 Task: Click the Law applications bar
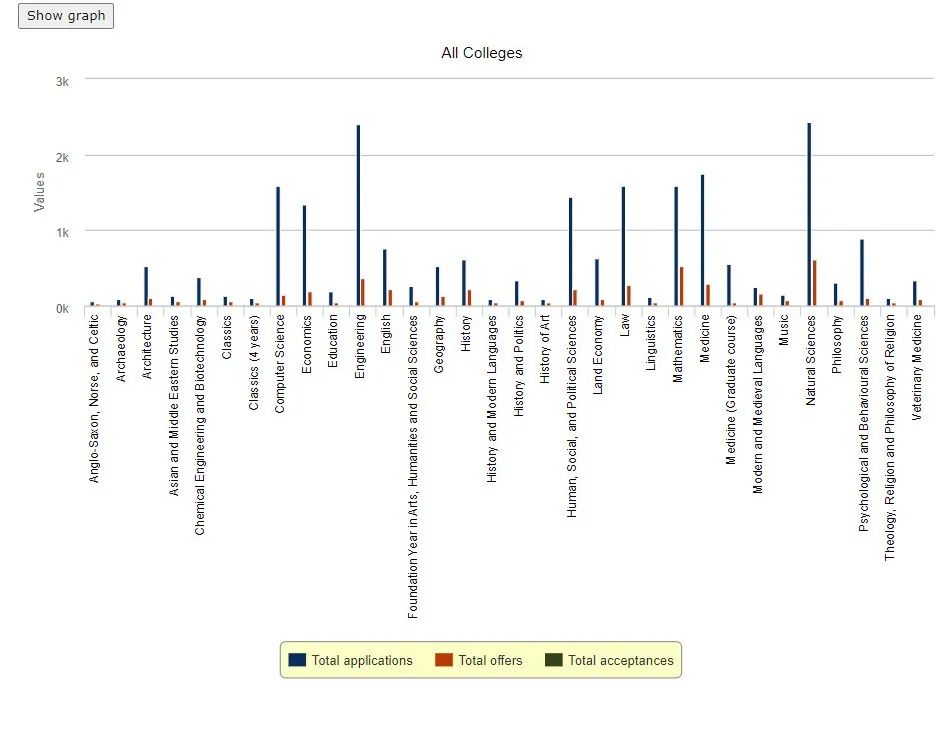point(623,247)
